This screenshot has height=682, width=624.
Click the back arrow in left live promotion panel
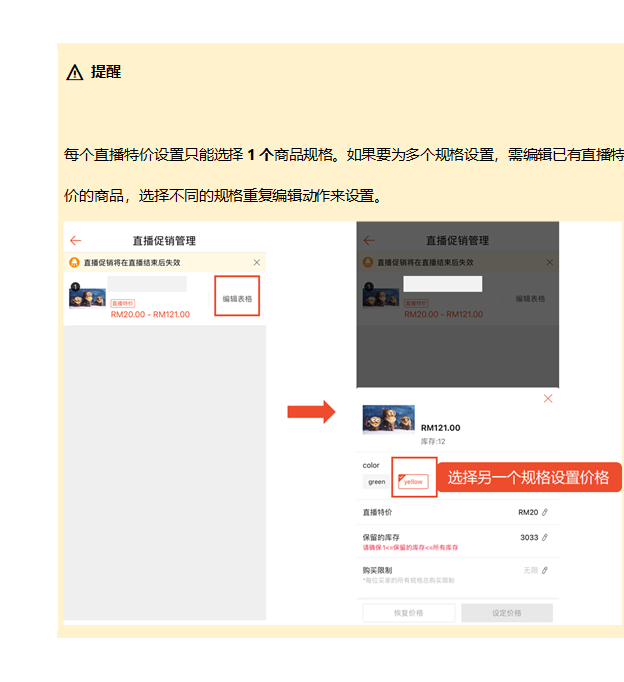(x=76, y=241)
